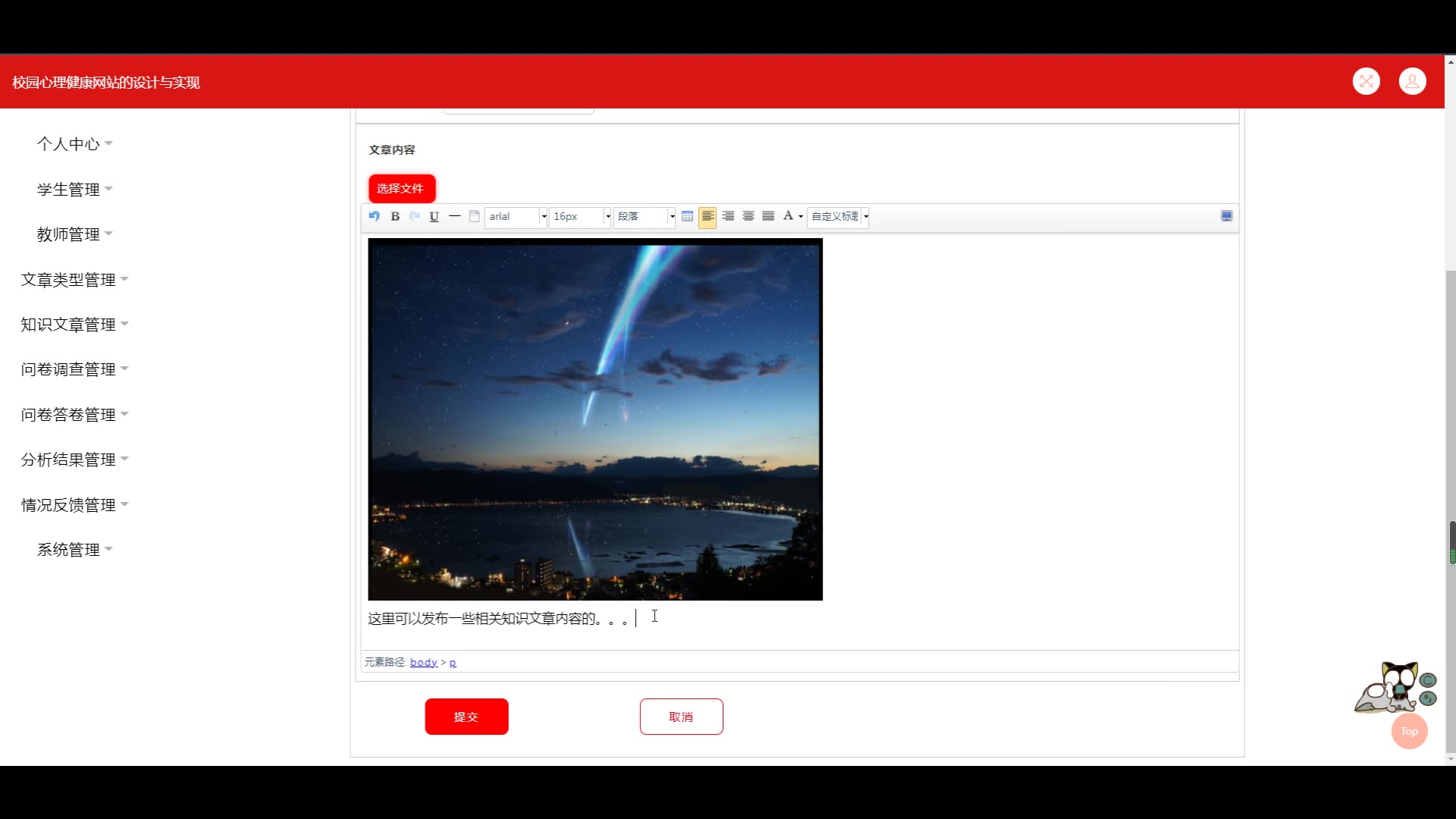Click the cartoon cat mascot widget

click(1395, 687)
